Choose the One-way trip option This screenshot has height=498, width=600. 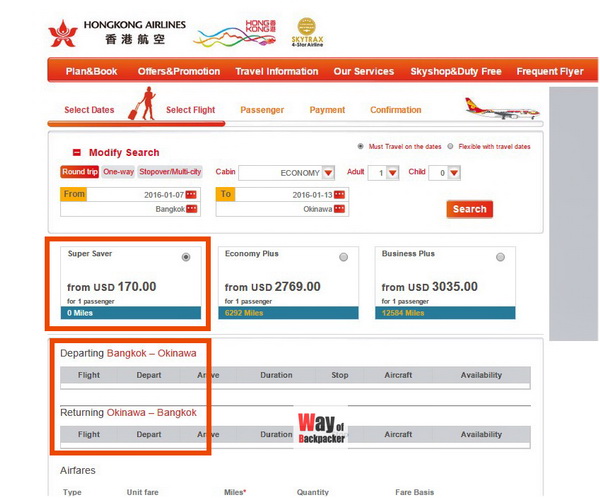point(118,171)
